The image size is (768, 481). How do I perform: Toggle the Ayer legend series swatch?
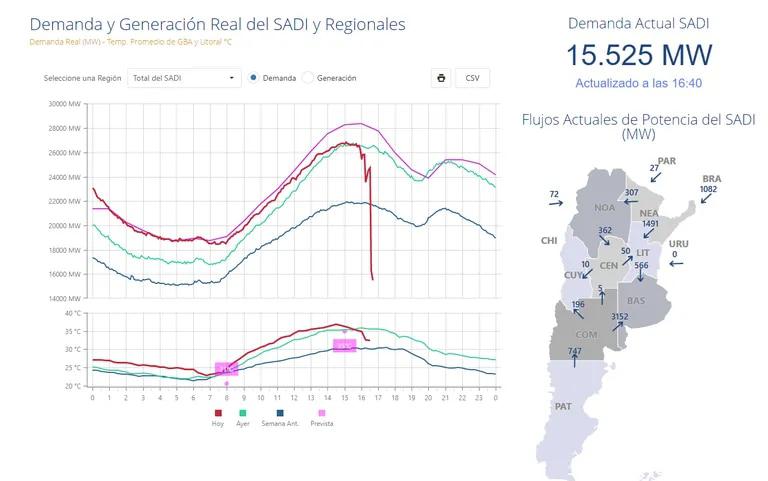point(243,412)
